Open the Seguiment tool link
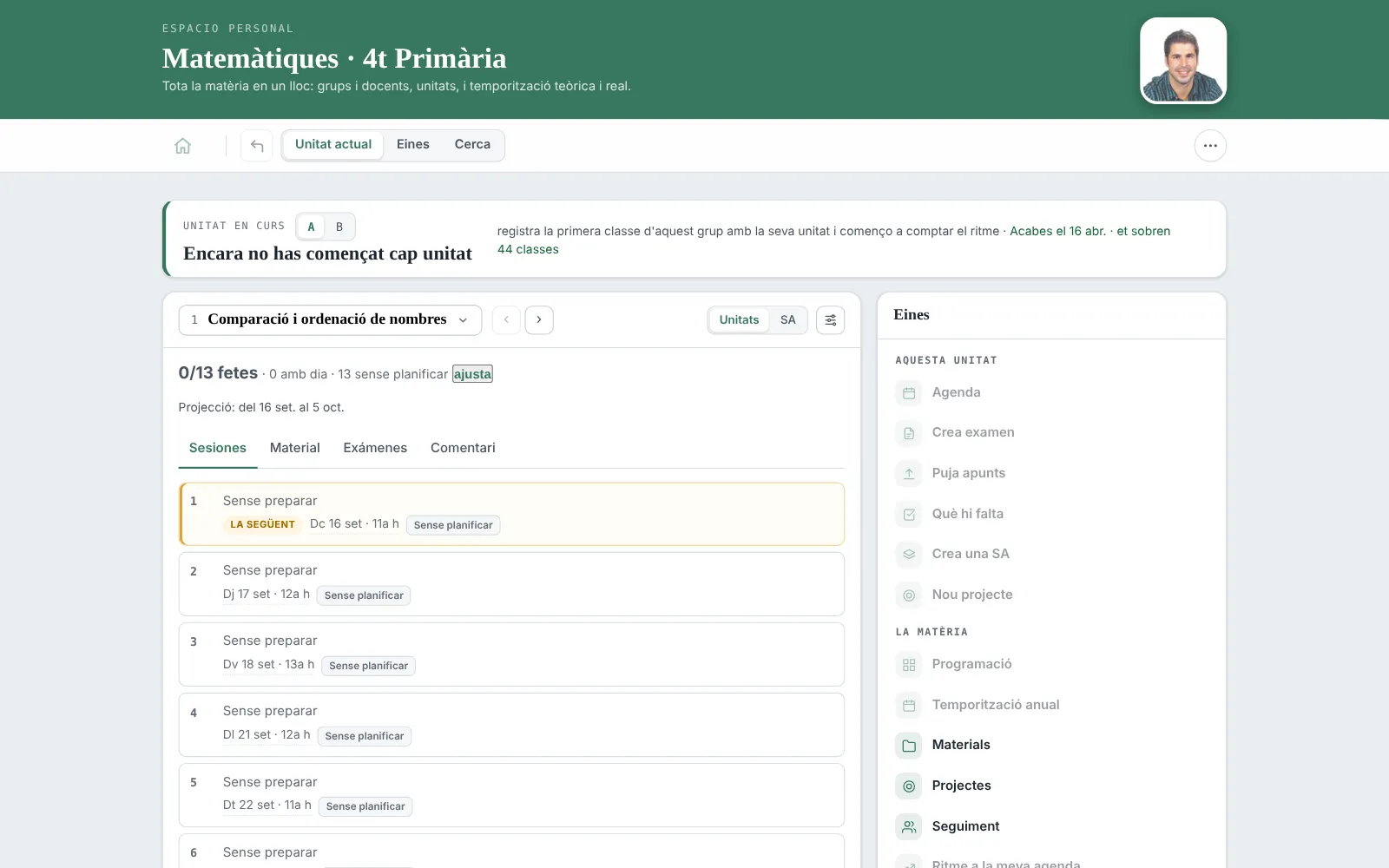 [x=965, y=827]
